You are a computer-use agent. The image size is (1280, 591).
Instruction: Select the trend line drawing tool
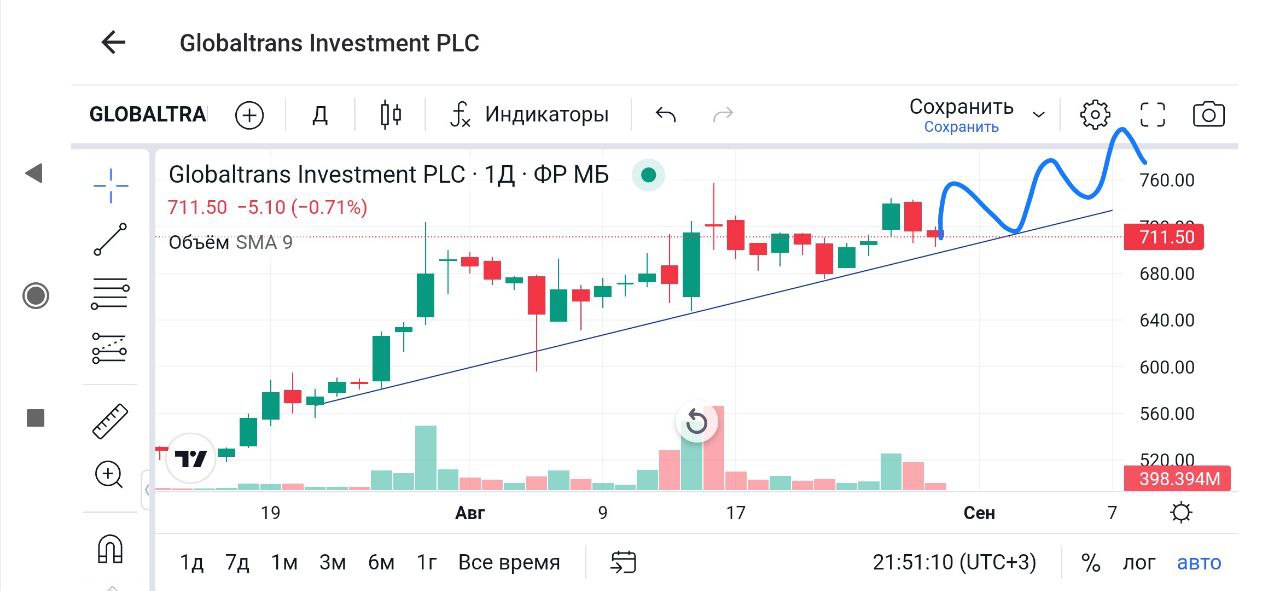click(110, 240)
